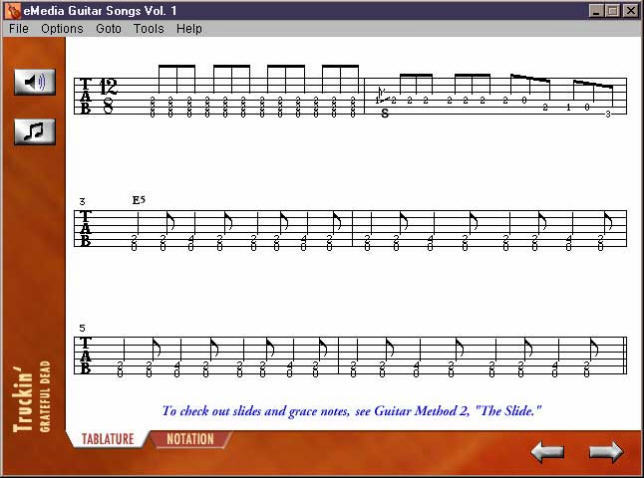Click the music notes MIDI playback button

(35, 132)
